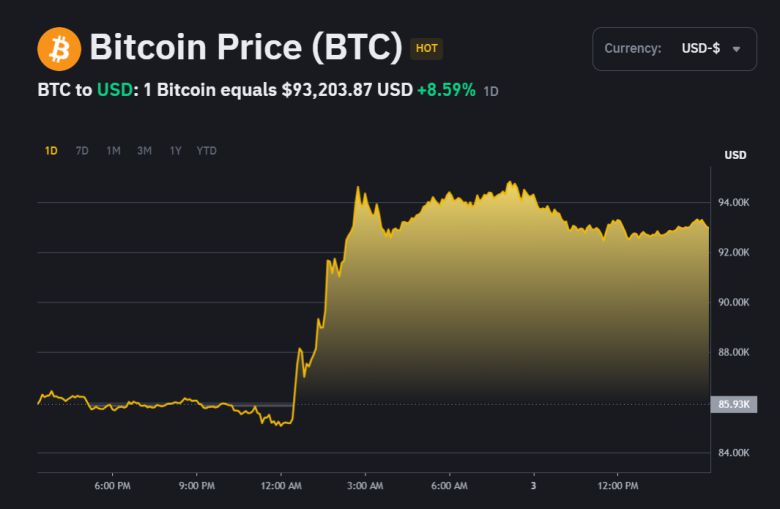Click the 12:00 AM time axis label
Screen dimensions: 780x509
point(280,486)
